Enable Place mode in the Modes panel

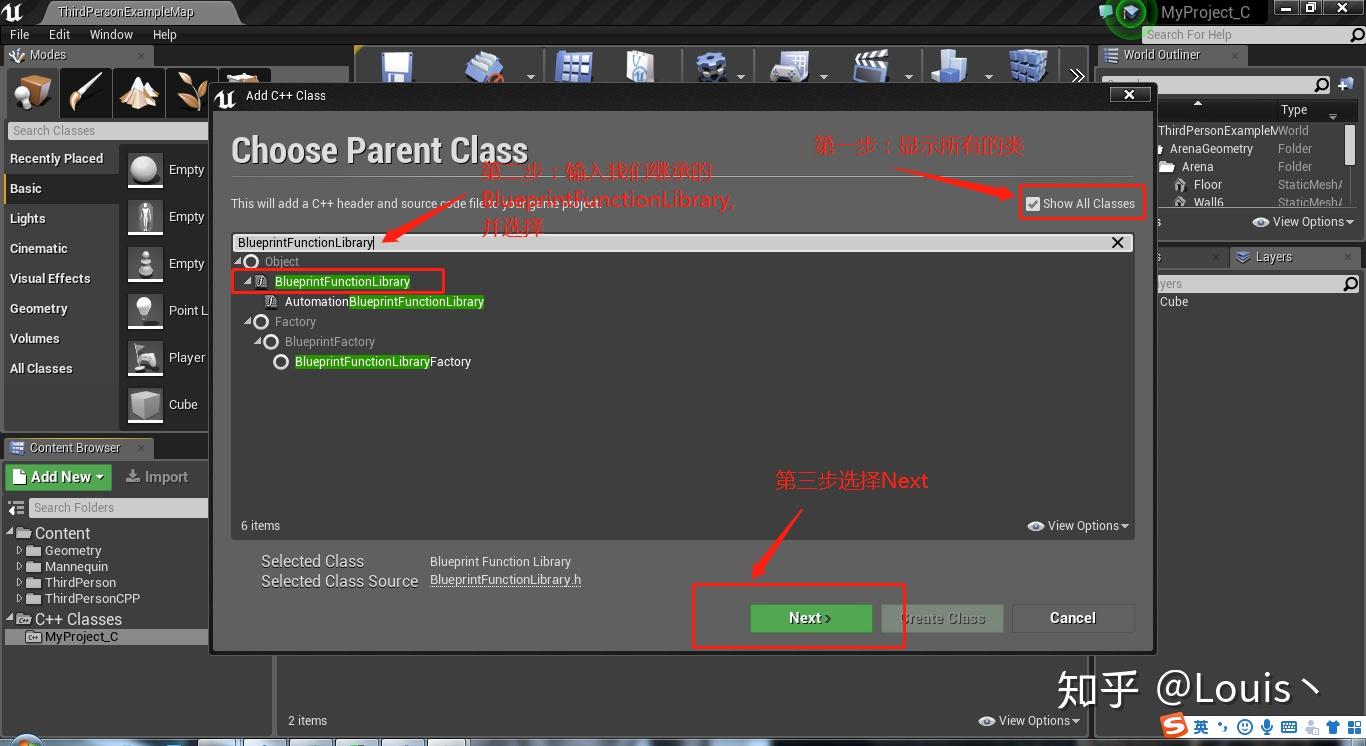[x=30, y=92]
